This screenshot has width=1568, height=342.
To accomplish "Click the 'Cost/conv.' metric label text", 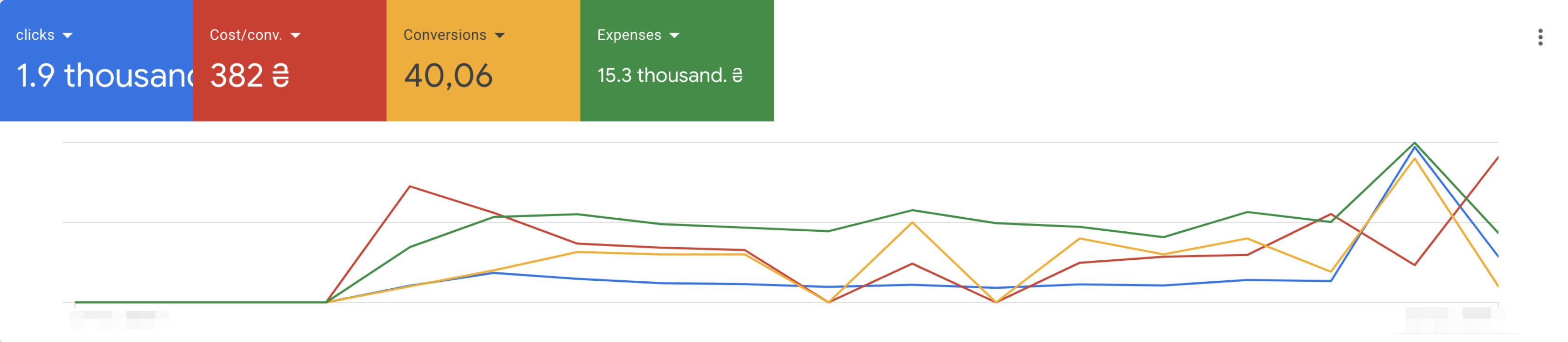I will tap(245, 36).
